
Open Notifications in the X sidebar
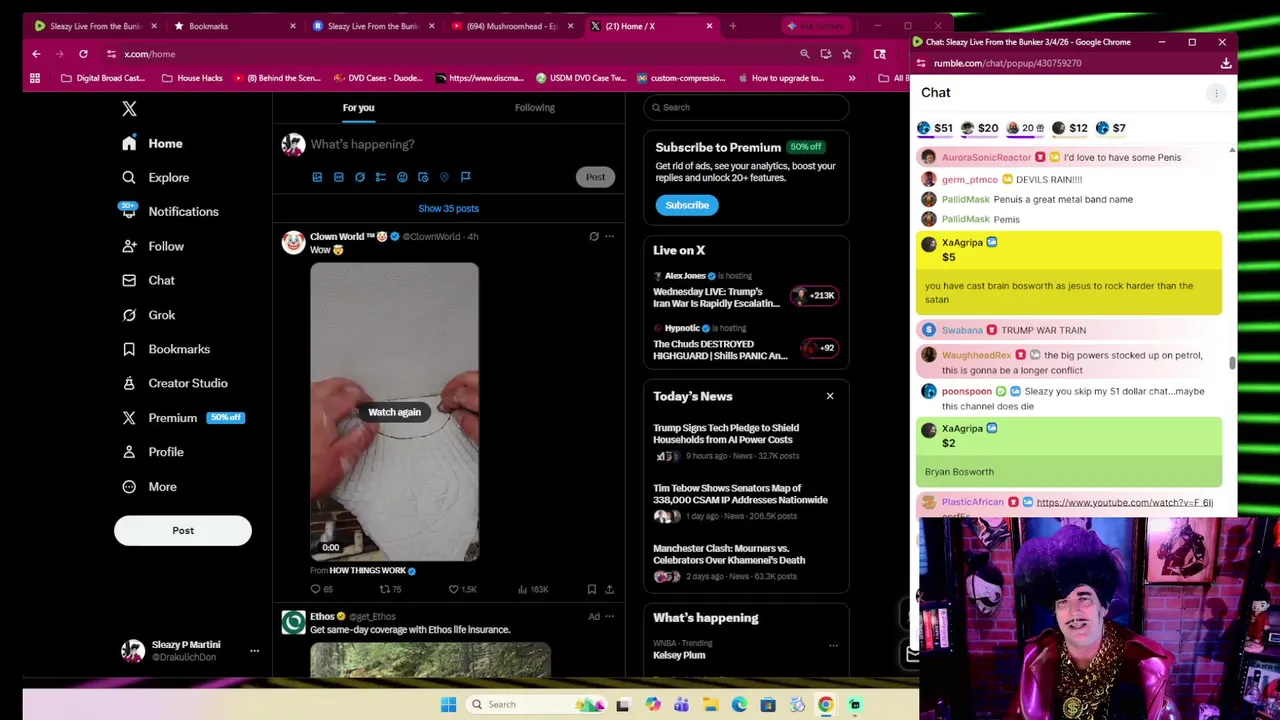click(x=170, y=211)
